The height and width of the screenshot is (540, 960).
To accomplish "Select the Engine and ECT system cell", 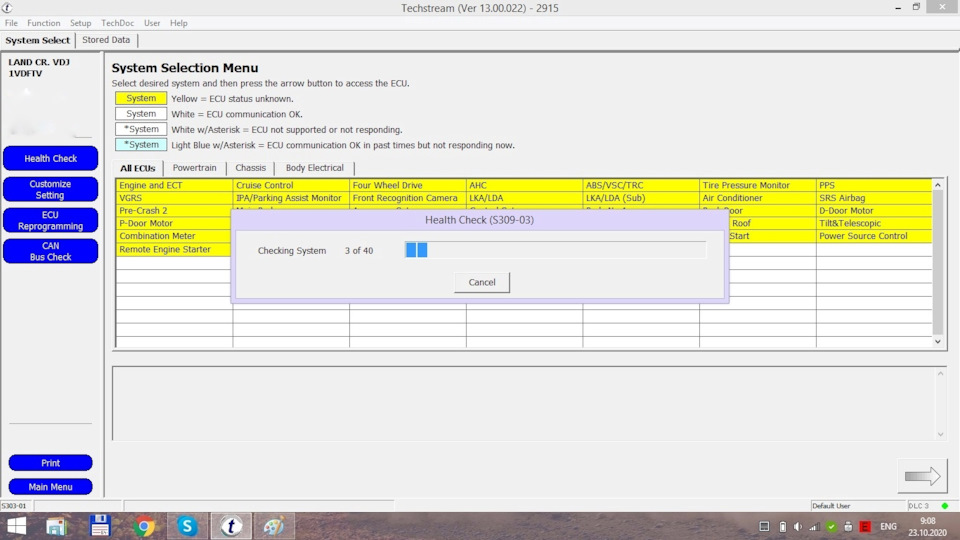I will (x=174, y=185).
